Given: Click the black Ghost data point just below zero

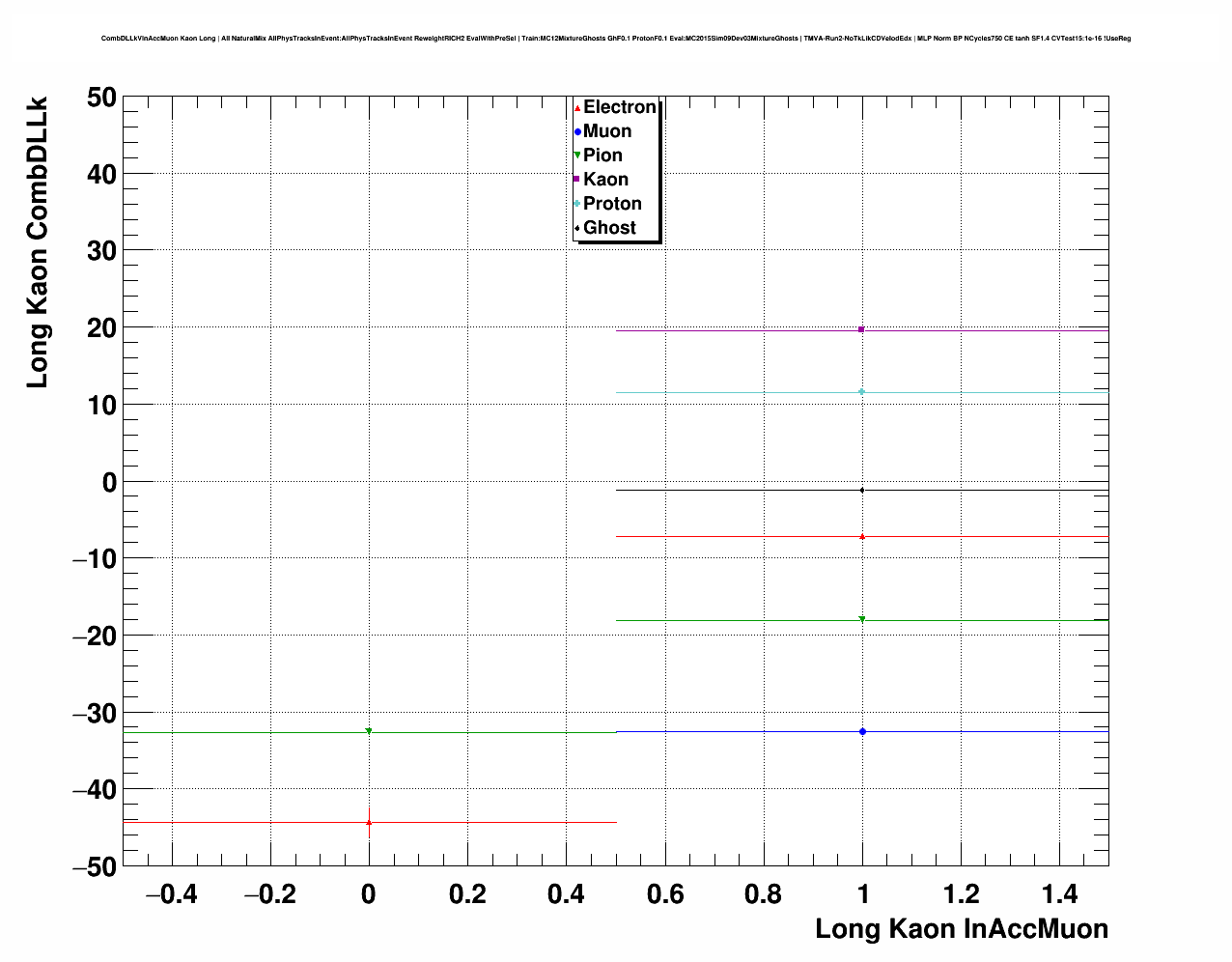Looking at the screenshot, I should click(x=862, y=491).
